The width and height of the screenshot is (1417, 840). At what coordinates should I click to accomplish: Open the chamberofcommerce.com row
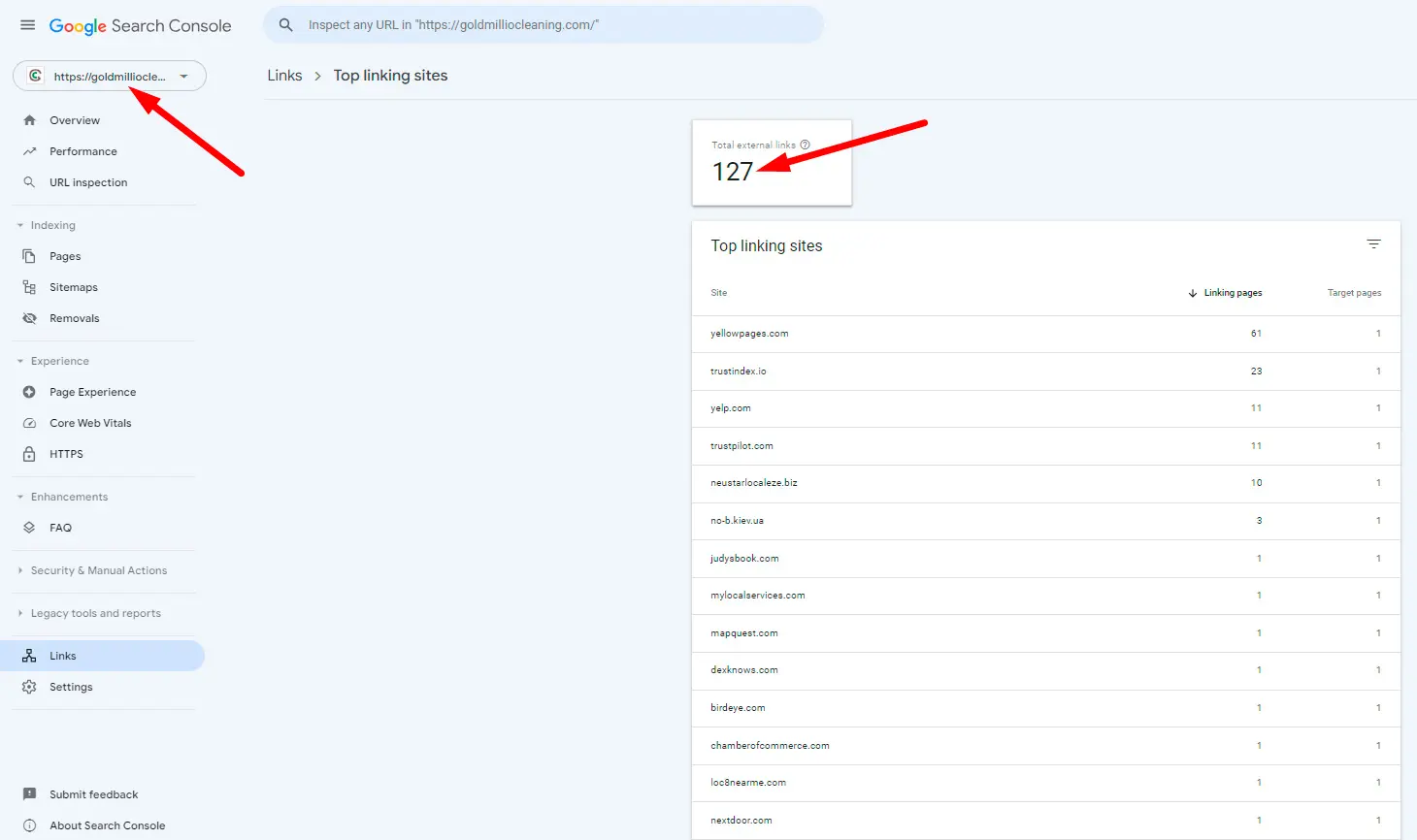pyautogui.click(x=1046, y=746)
